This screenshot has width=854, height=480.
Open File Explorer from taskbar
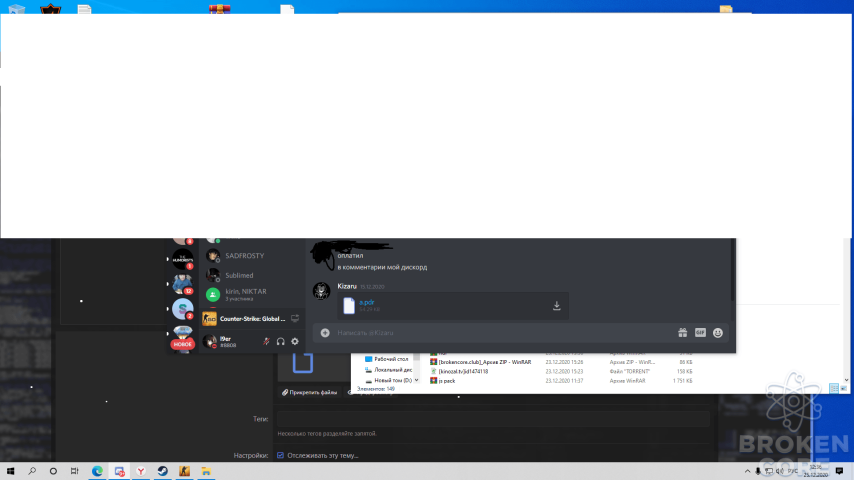(x=206, y=471)
